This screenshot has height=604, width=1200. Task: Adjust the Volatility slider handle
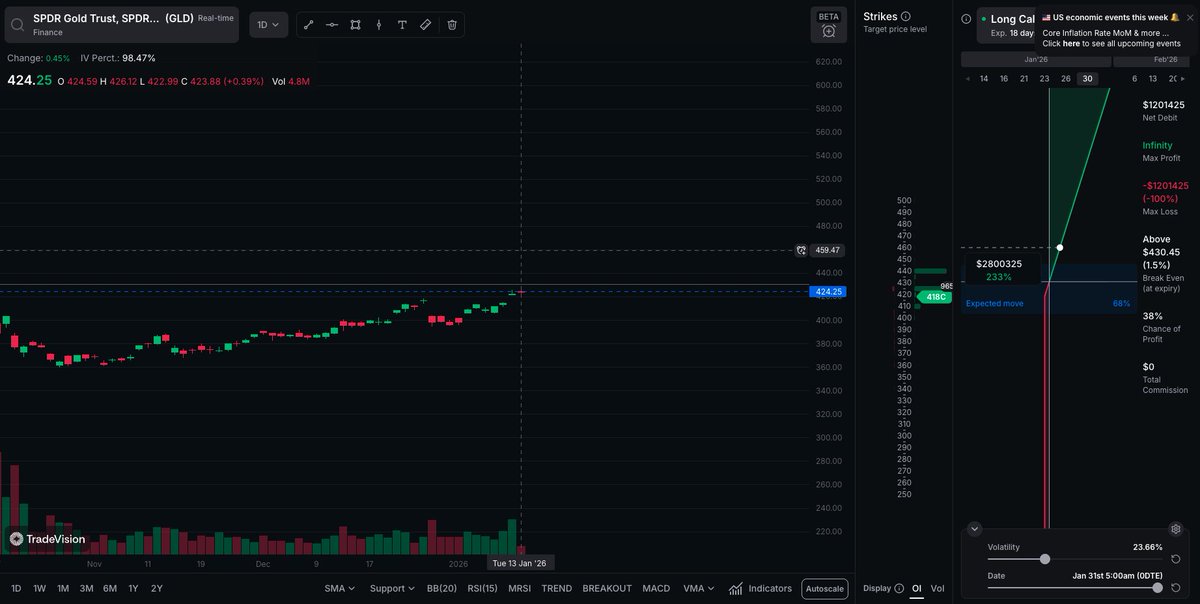tap(1045, 559)
